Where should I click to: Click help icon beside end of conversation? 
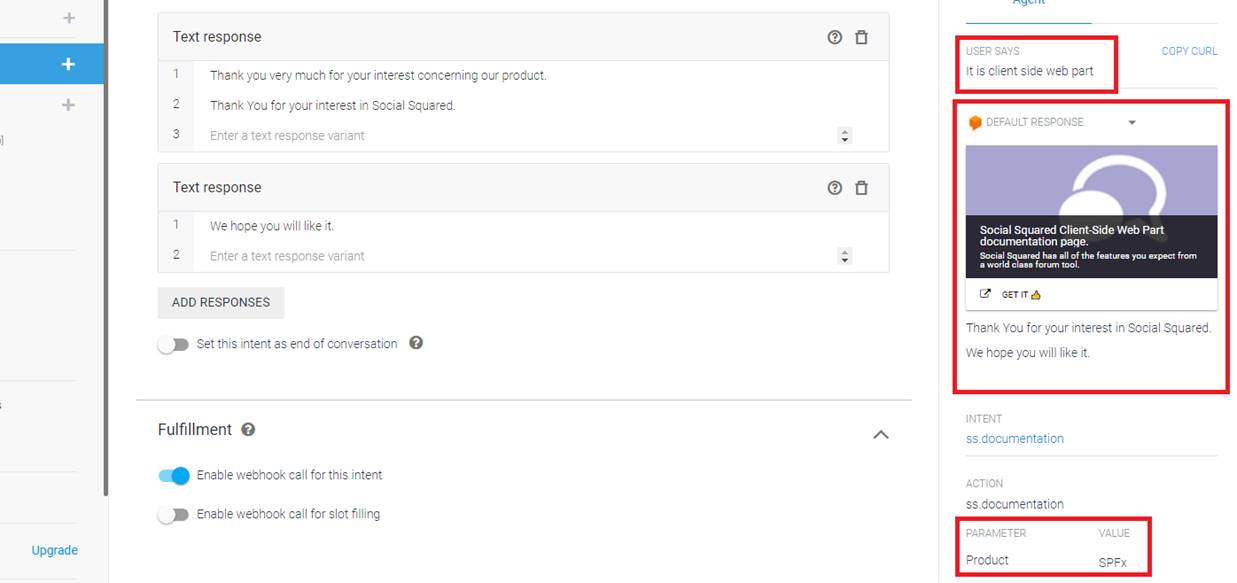(x=416, y=343)
